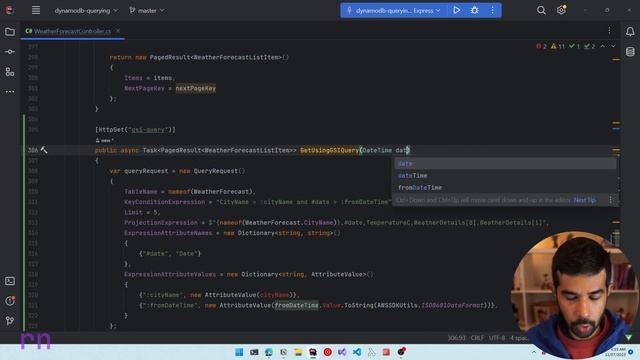Click the nextPageKey highlighted variable

[x=196, y=88]
